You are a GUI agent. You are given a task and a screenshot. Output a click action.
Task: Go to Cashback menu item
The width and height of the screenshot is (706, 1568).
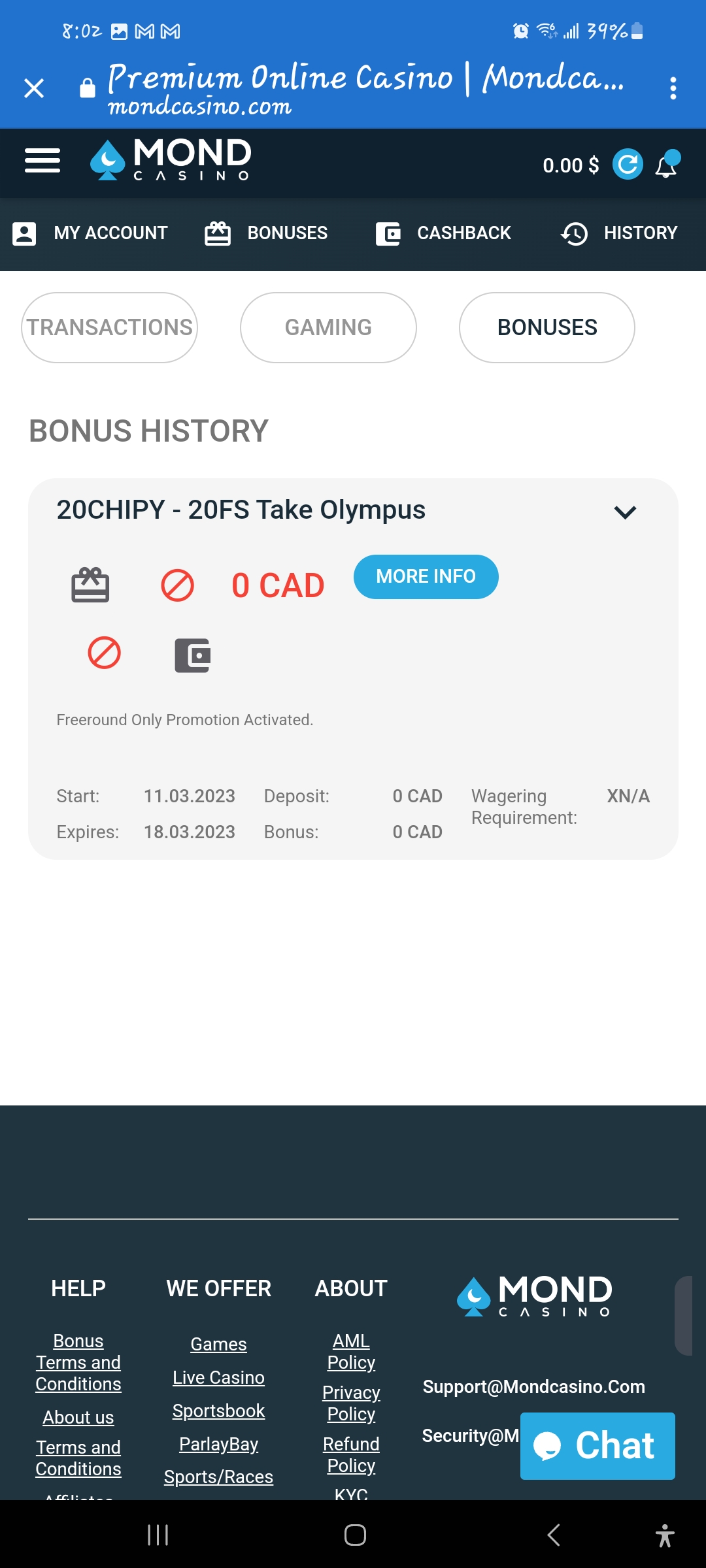pyautogui.click(x=443, y=233)
